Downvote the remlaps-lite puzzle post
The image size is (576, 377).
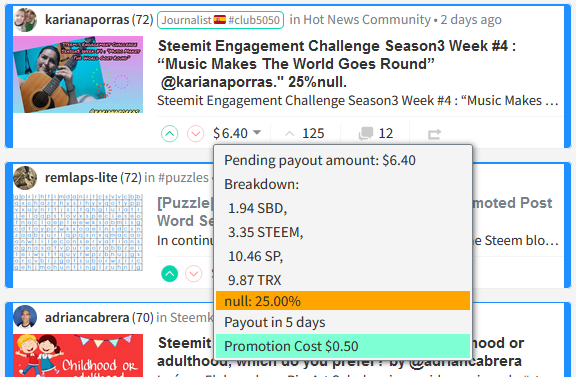click(194, 274)
